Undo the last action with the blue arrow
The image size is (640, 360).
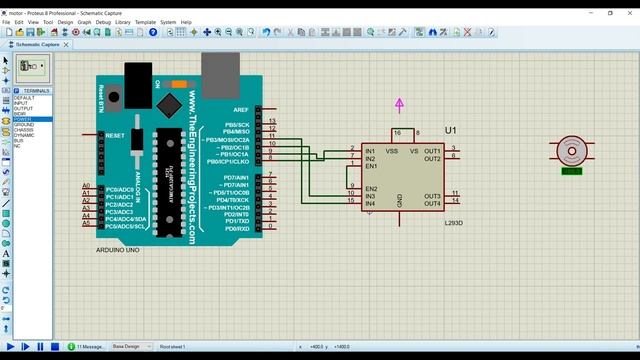click(266, 32)
